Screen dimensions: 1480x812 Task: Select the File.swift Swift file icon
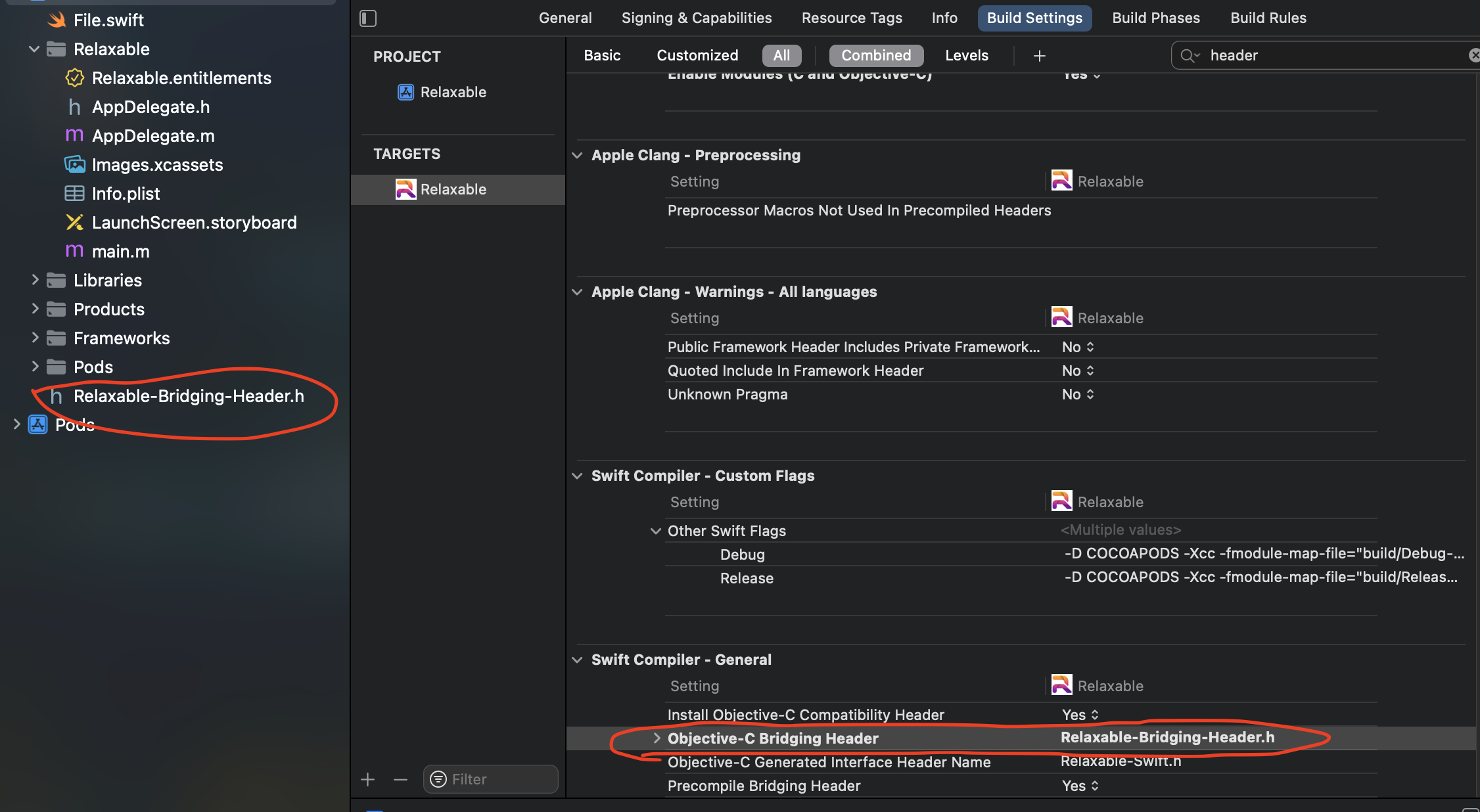57,20
